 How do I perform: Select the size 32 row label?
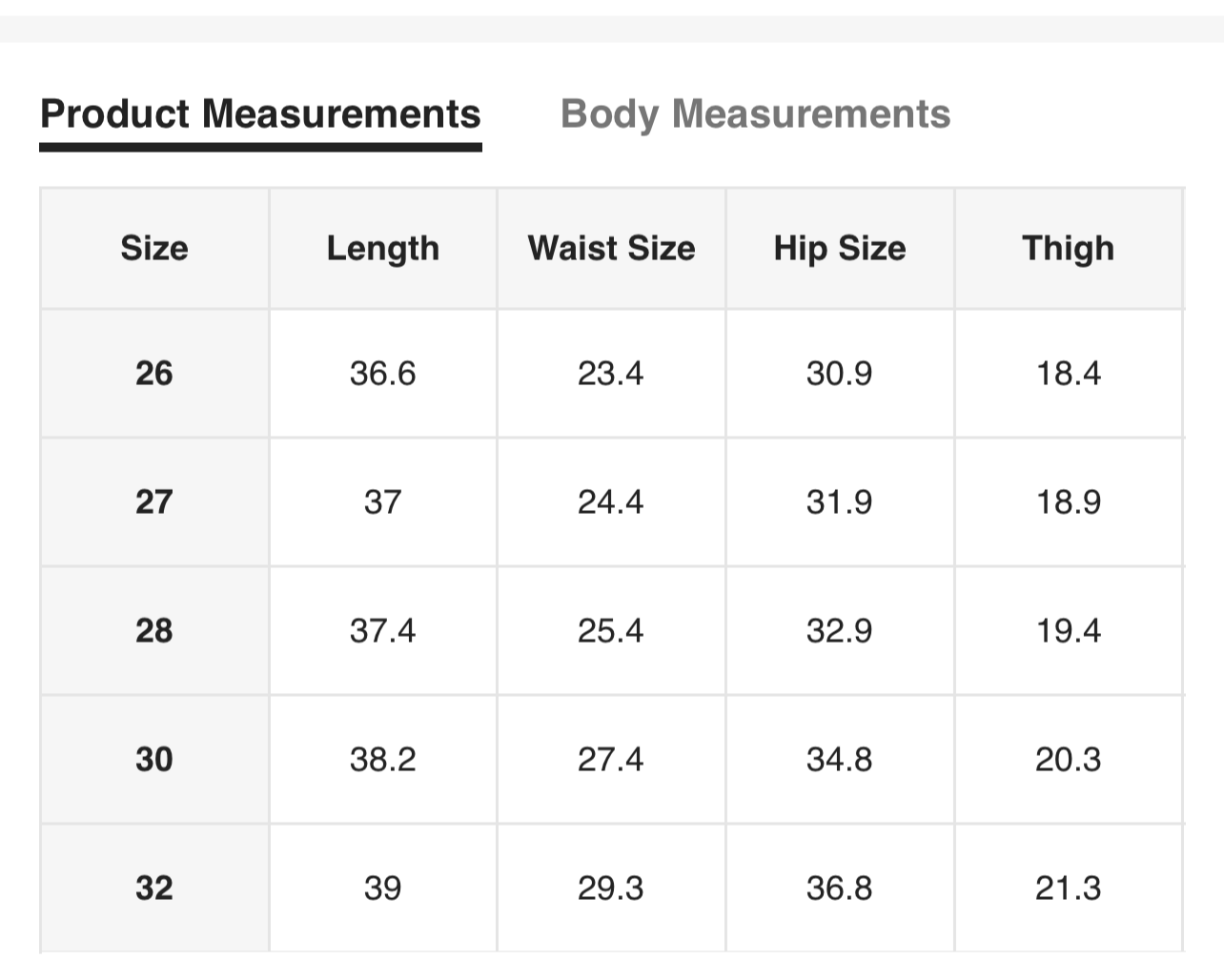[x=154, y=888]
